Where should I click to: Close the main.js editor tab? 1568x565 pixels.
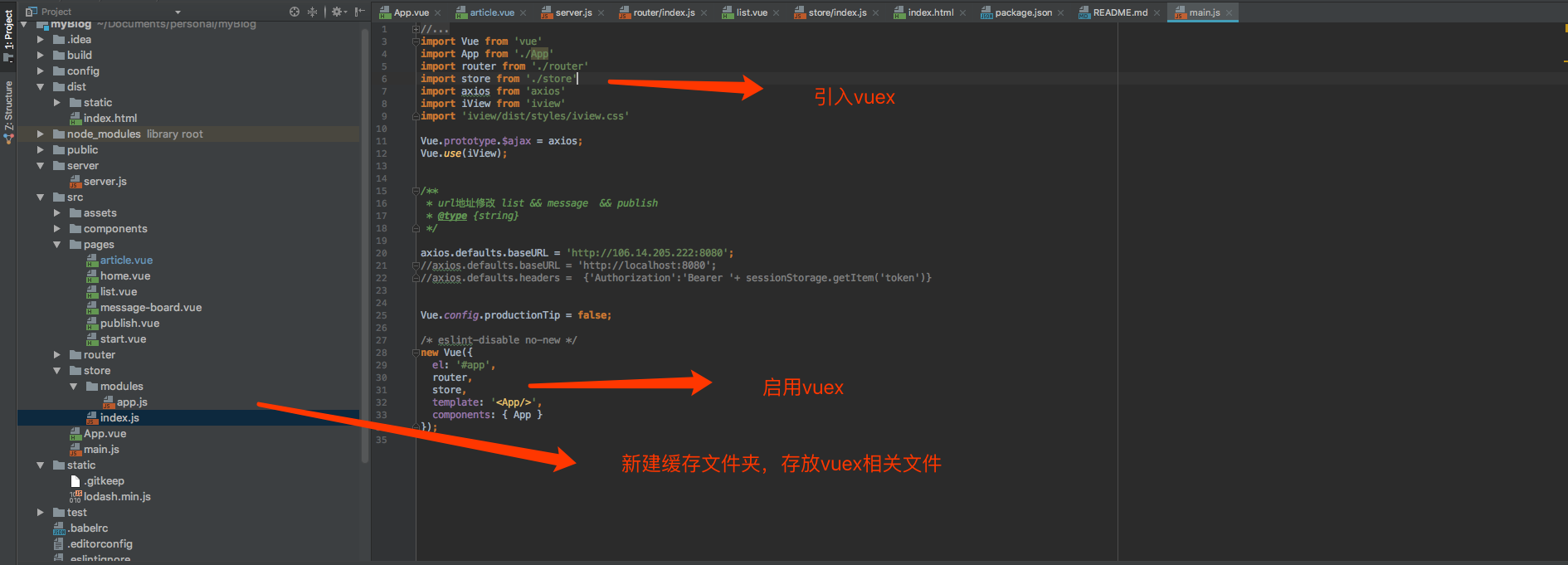[1229, 12]
